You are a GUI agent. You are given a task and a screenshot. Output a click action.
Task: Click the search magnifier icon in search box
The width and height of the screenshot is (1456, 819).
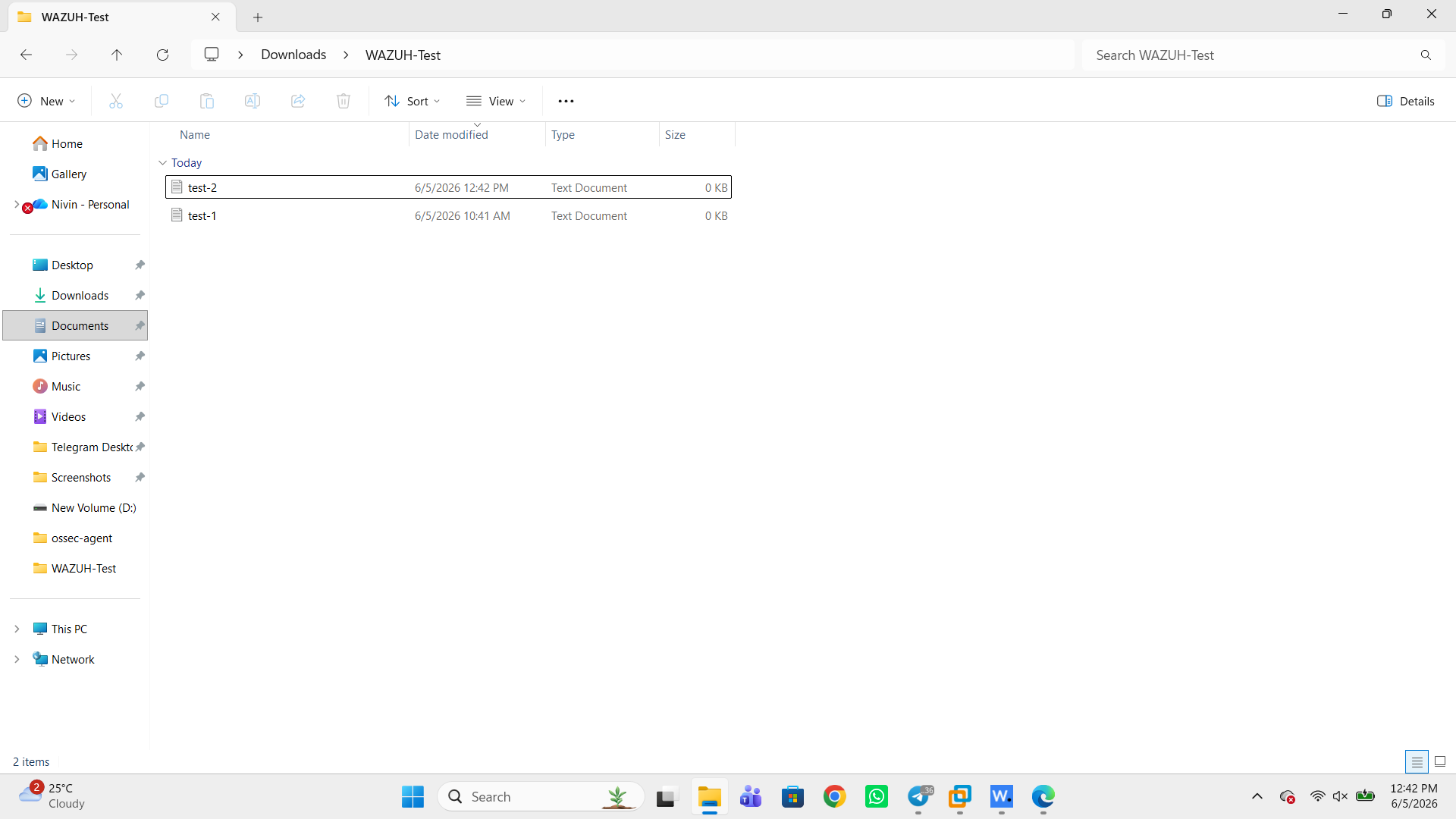pyautogui.click(x=1426, y=55)
